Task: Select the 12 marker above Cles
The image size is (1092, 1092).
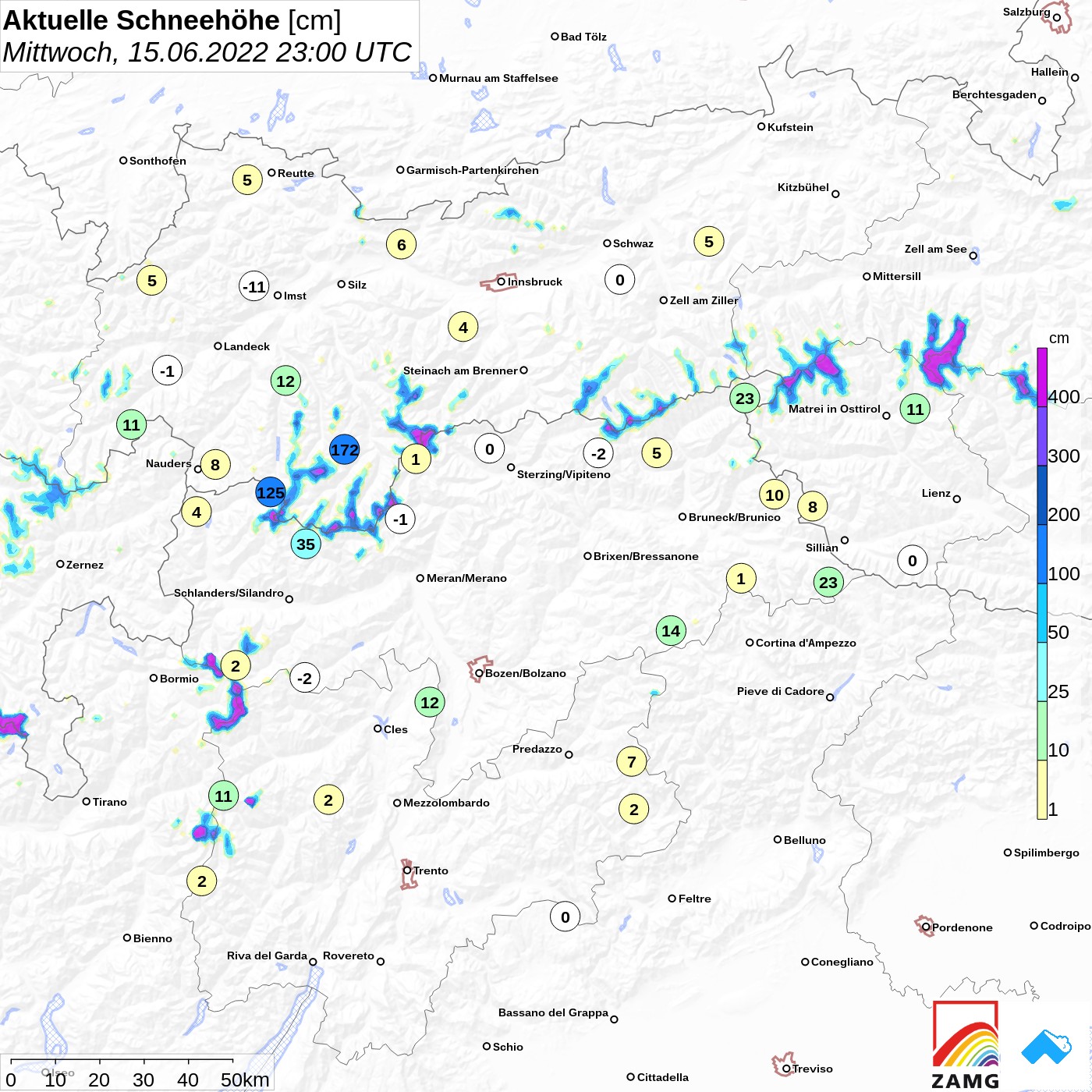Action: pyautogui.click(x=430, y=703)
